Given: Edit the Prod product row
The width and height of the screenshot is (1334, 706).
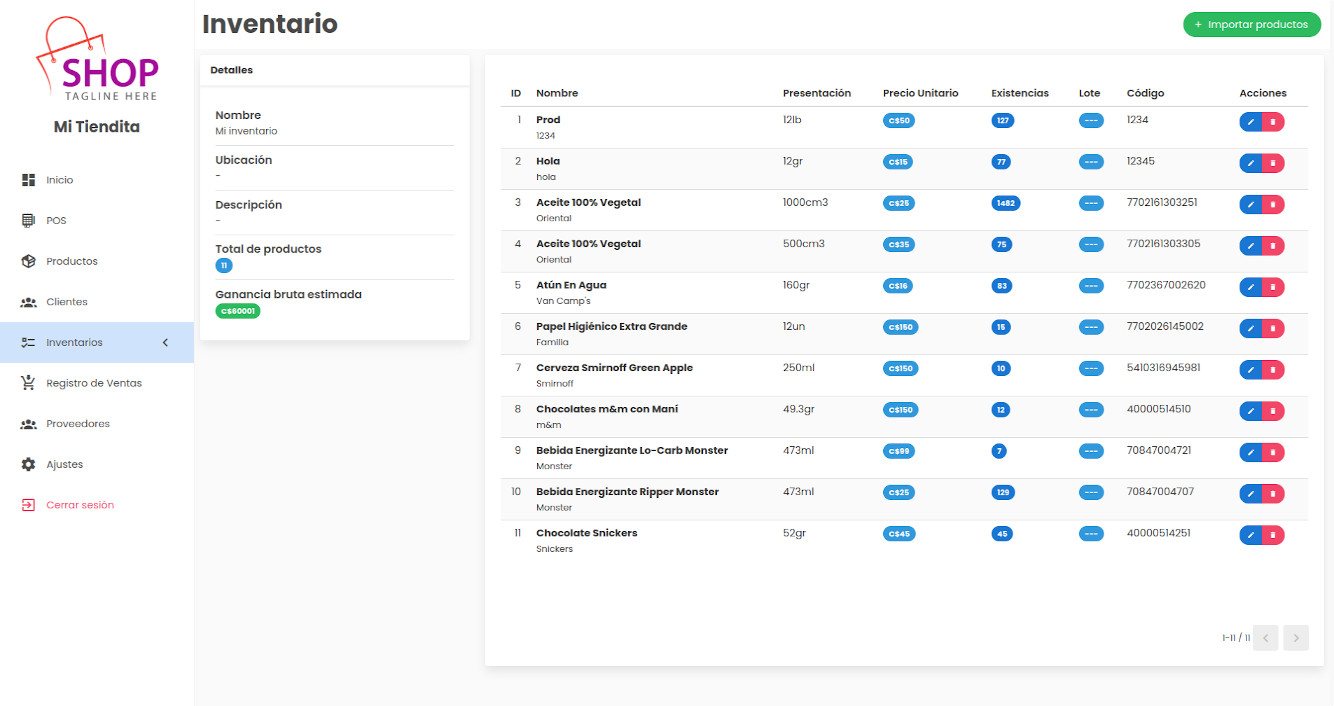Looking at the screenshot, I should pos(1250,122).
